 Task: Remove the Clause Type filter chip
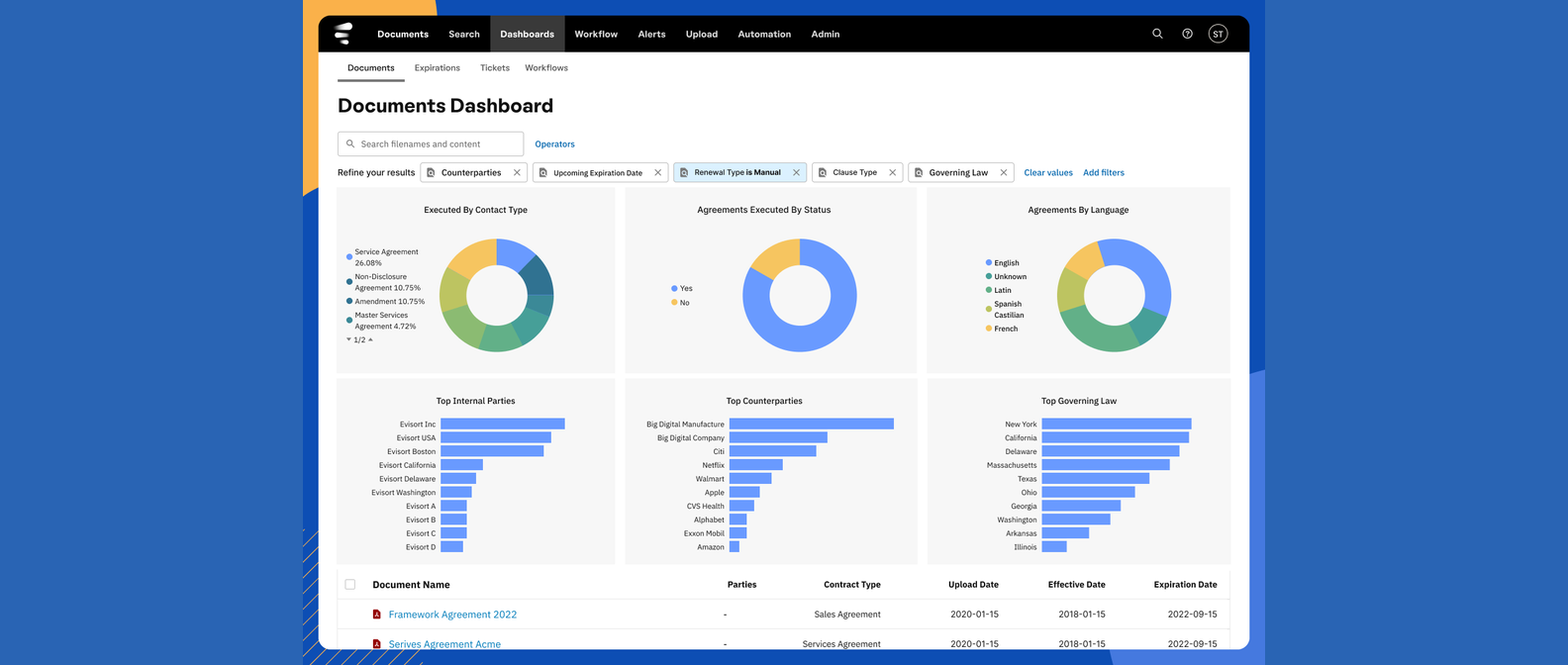(x=892, y=172)
